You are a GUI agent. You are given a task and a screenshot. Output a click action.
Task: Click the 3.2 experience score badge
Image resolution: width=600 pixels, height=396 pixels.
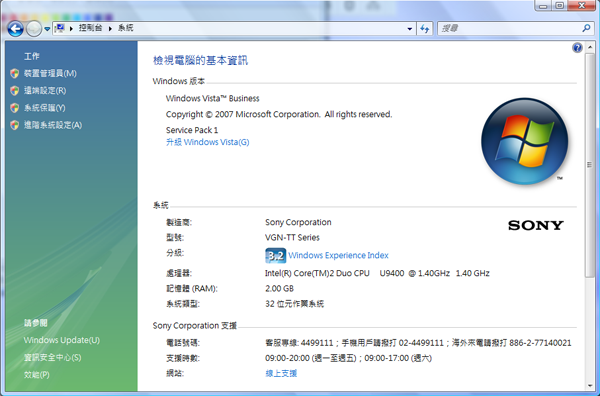[x=276, y=256]
